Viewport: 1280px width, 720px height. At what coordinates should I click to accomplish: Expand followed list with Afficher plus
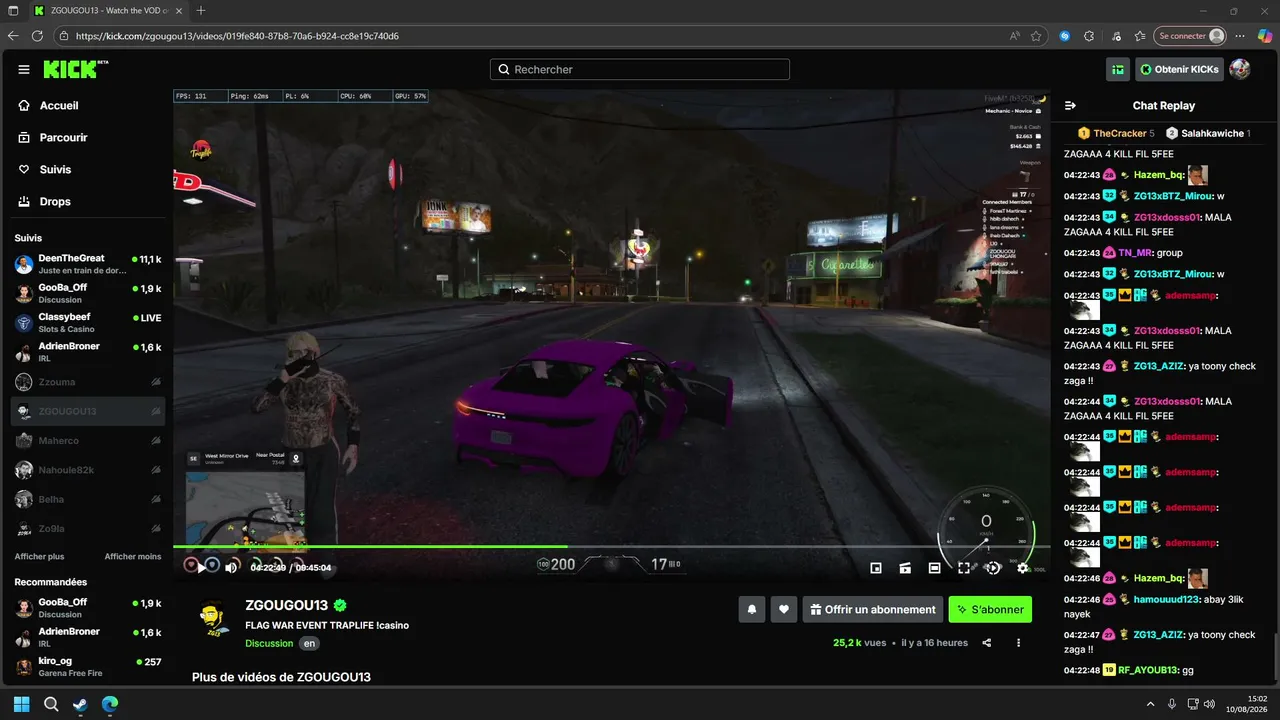tap(39, 556)
